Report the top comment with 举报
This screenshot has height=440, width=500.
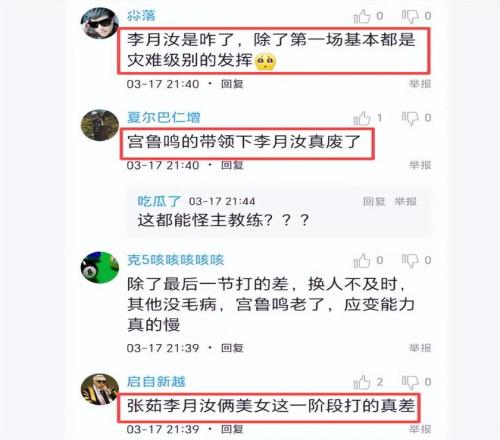[x=420, y=84]
